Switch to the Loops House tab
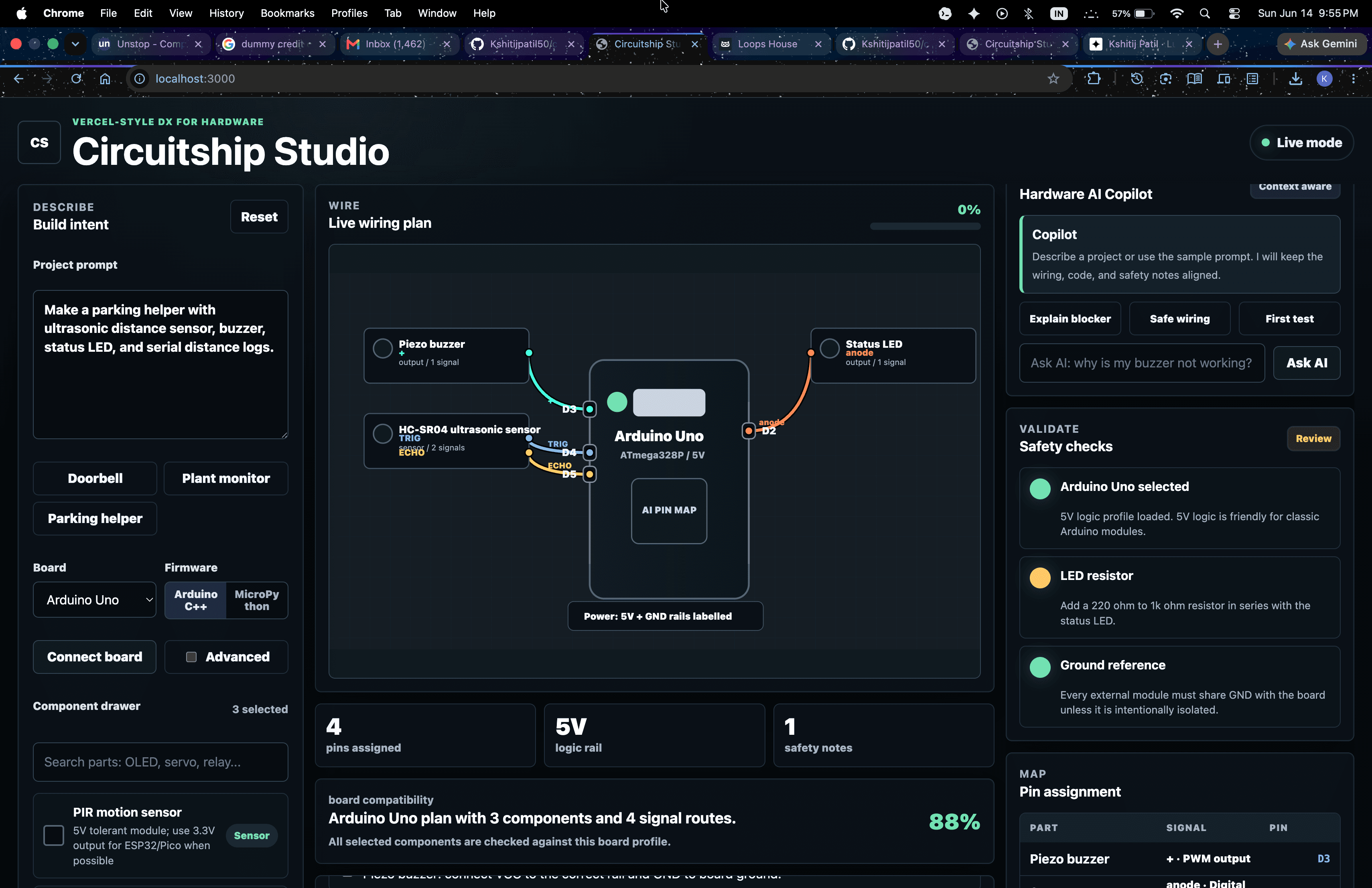This screenshot has width=1372, height=888. (x=767, y=44)
